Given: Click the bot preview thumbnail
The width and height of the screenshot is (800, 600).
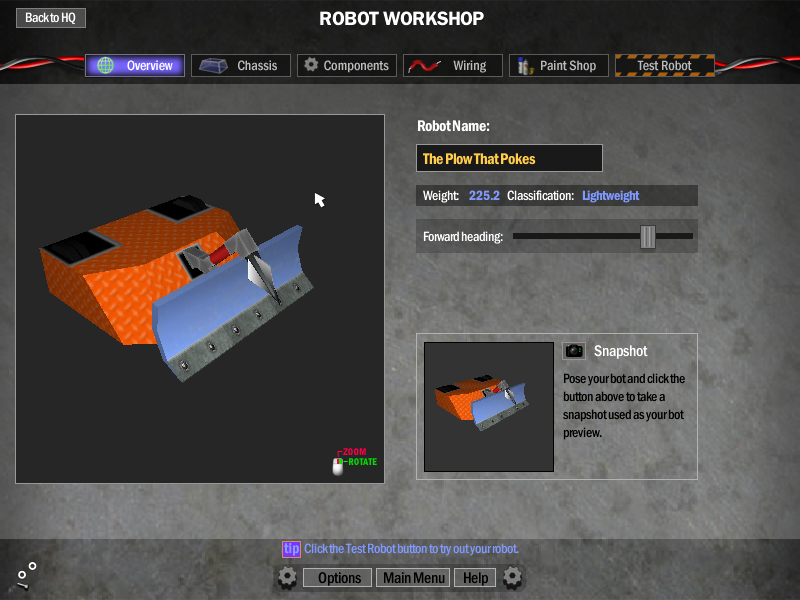Looking at the screenshot, I should [489, 407].
